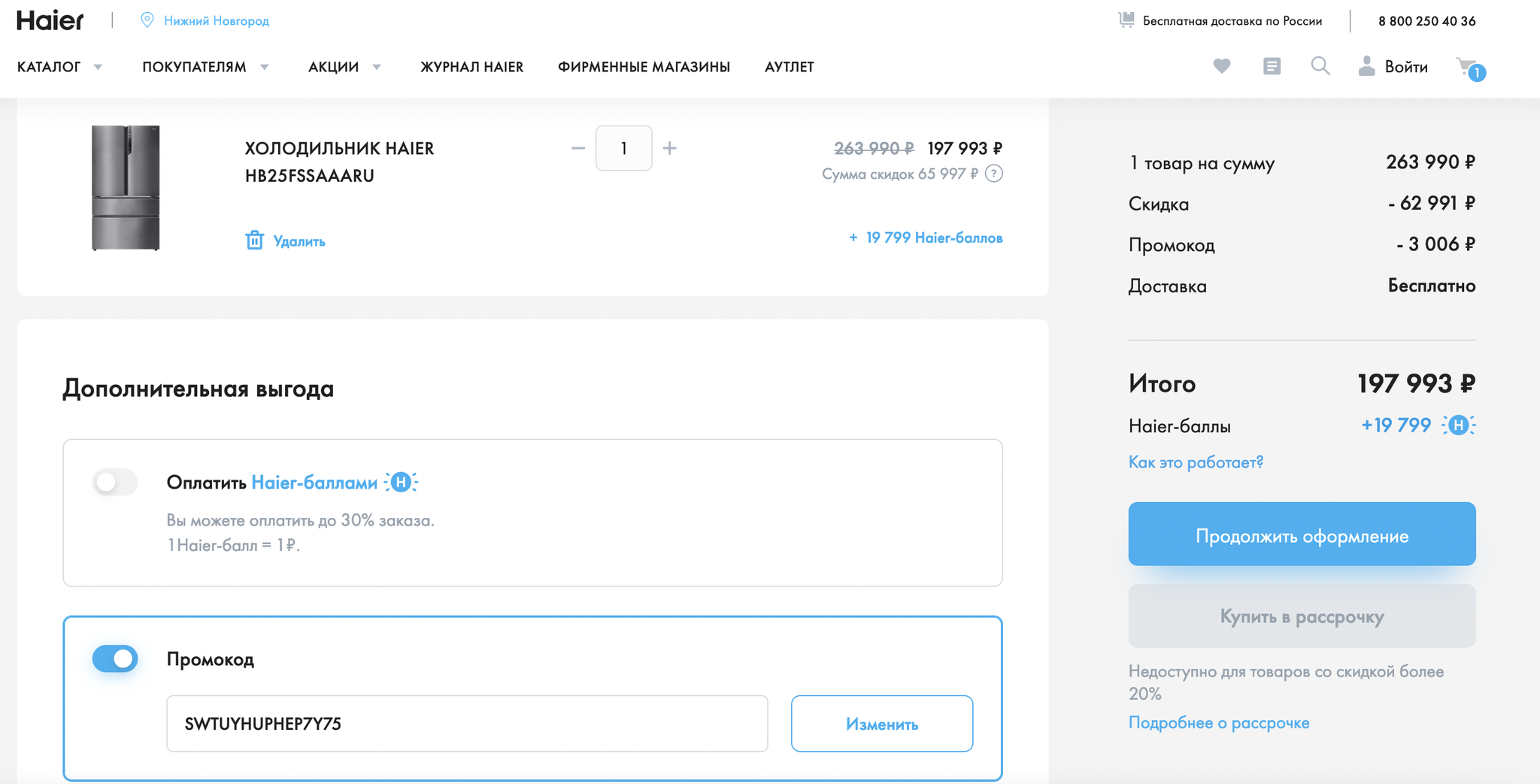Screen dimensions: 1540x784
Task: Click Итого amount 197 993 ₽
Action: coord(1416,383)
